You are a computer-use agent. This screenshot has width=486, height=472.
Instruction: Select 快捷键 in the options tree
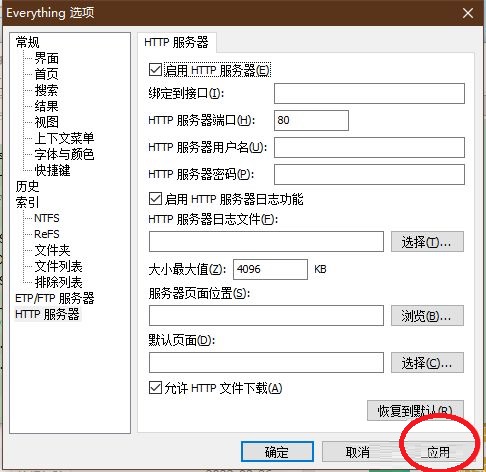pos(53,170)
